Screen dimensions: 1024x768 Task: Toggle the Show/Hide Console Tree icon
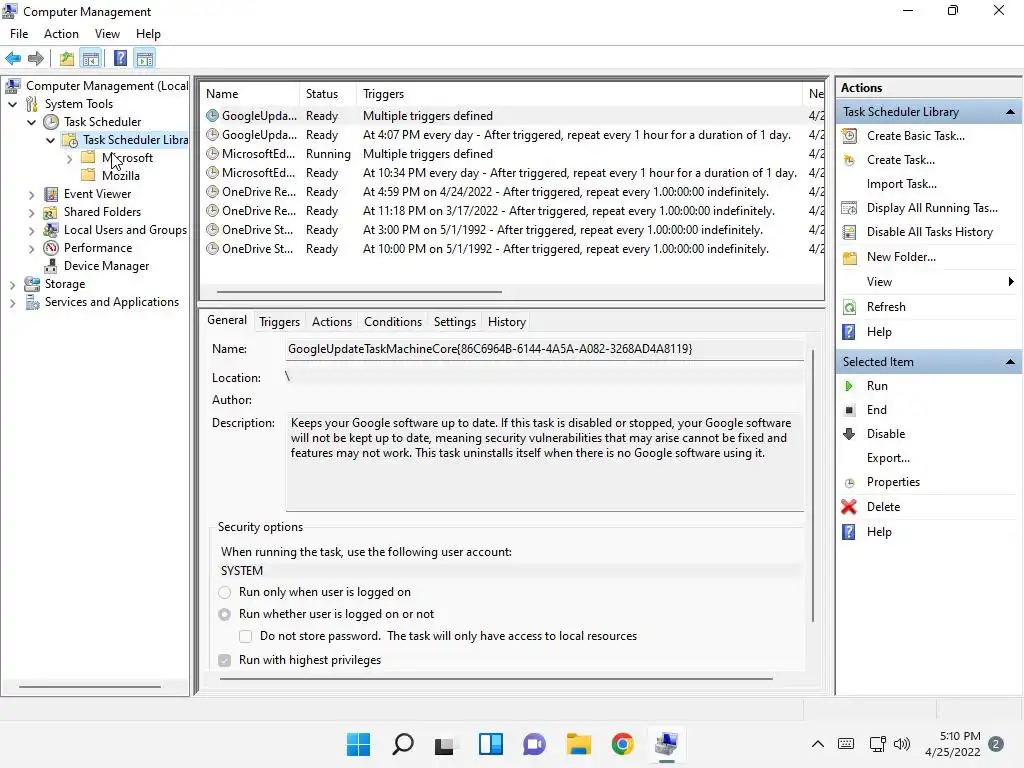[91, 59]
